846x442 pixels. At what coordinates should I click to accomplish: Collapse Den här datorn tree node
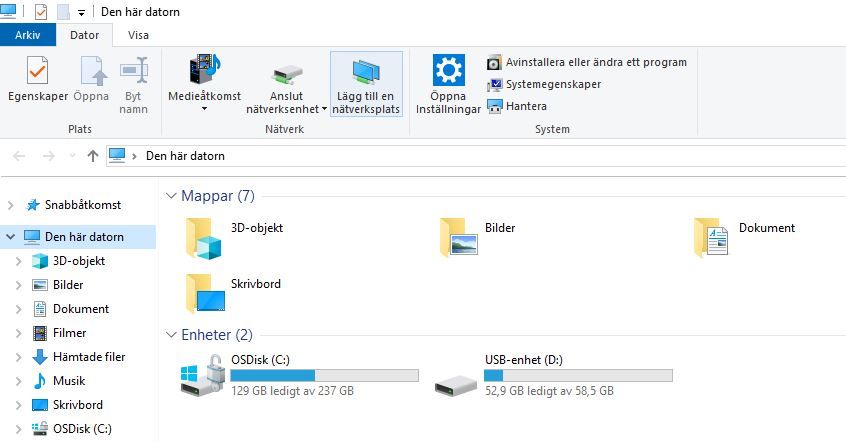pos(11,237)
